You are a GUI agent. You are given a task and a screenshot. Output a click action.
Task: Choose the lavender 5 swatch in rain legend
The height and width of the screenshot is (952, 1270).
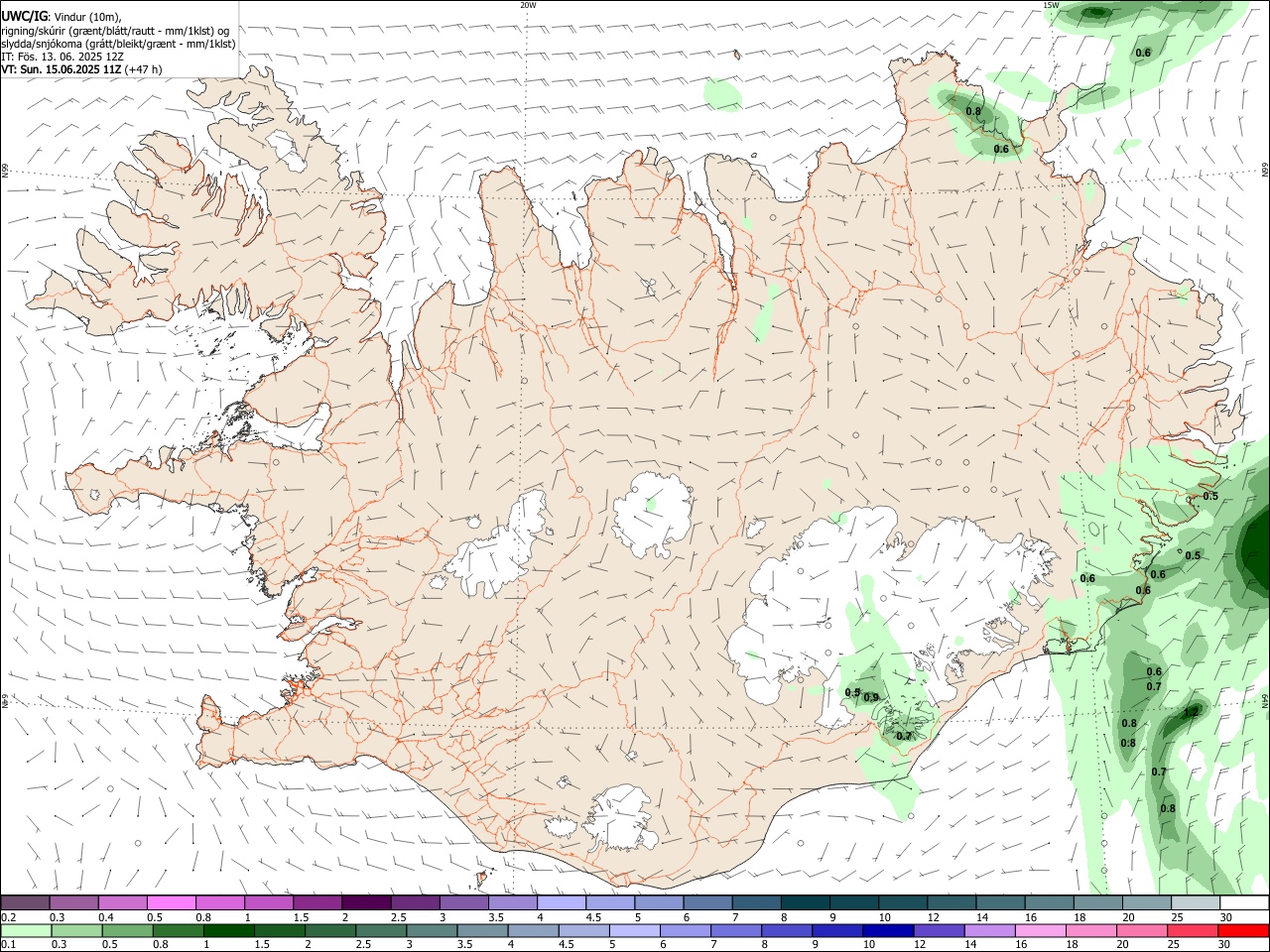coord(634,931)
